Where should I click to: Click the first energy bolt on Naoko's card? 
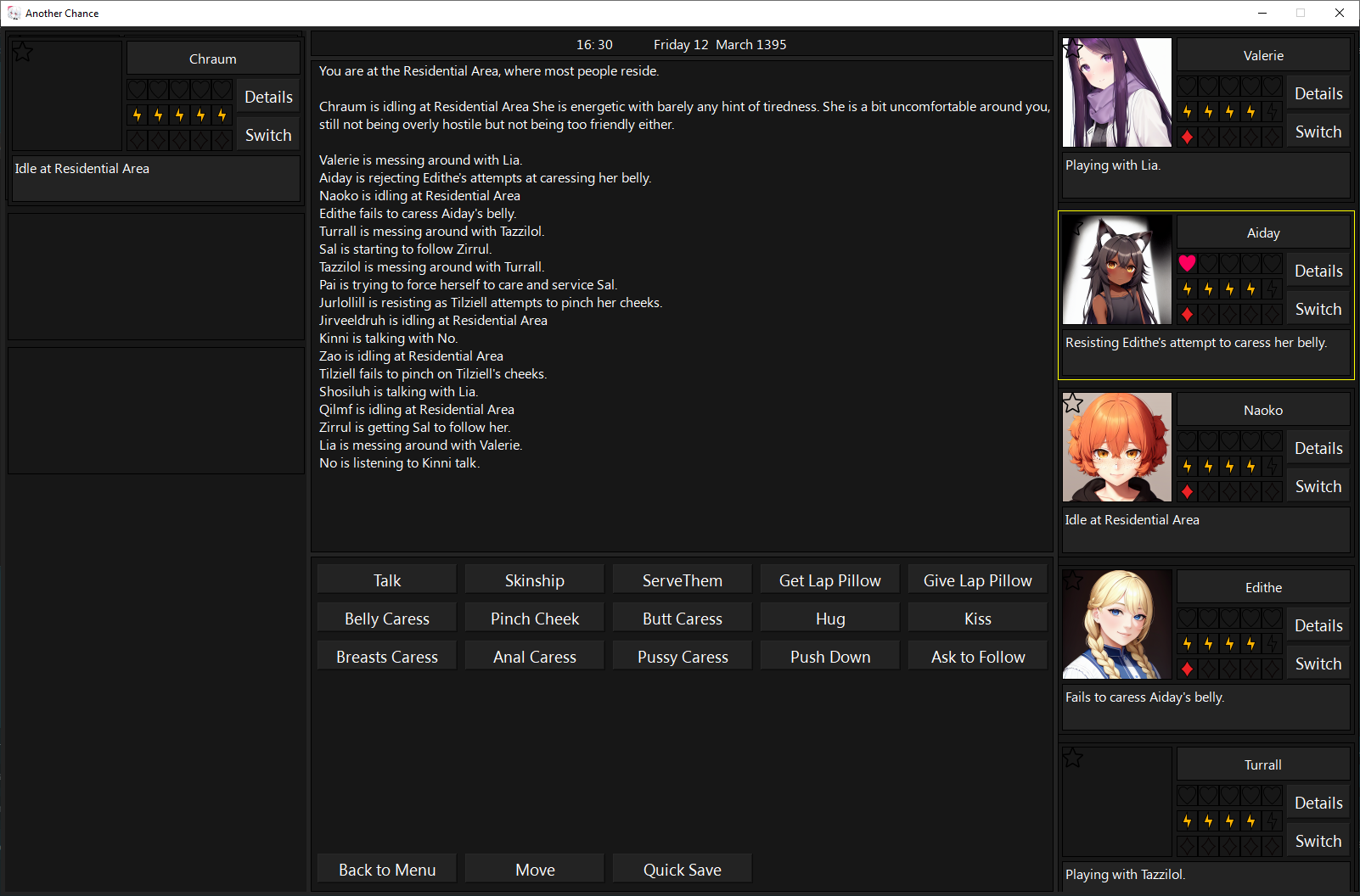[1187, 467]
